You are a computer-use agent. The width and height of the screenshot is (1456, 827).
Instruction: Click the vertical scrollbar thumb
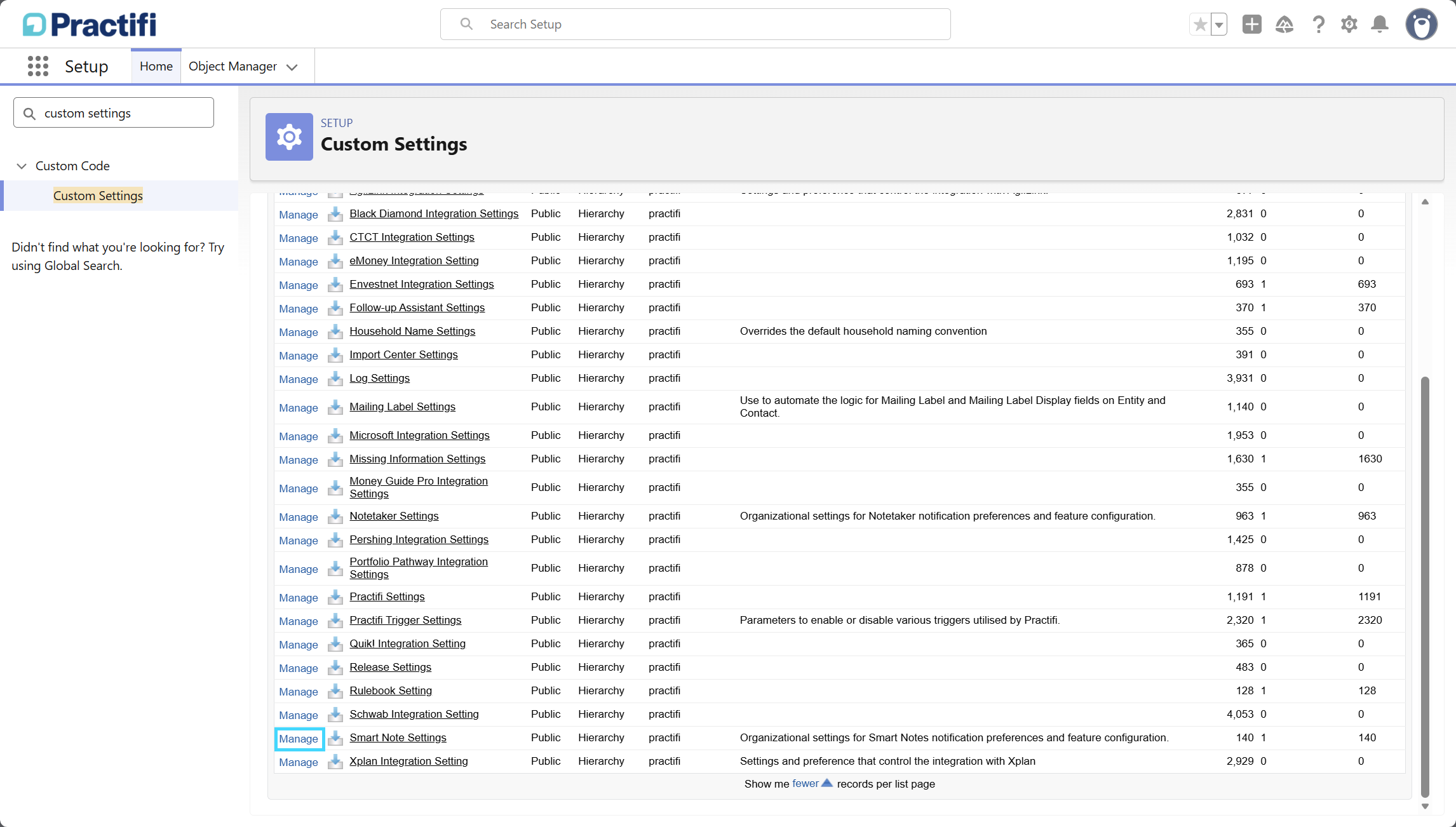(x=1425, y=587)
